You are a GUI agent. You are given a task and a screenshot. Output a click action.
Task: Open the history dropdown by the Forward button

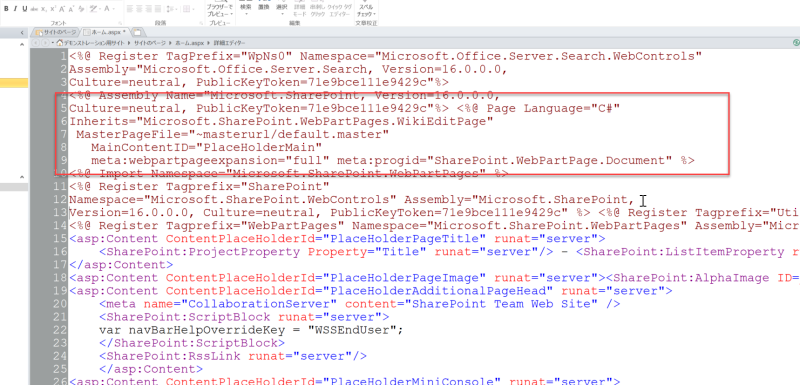tap(53, 43)
